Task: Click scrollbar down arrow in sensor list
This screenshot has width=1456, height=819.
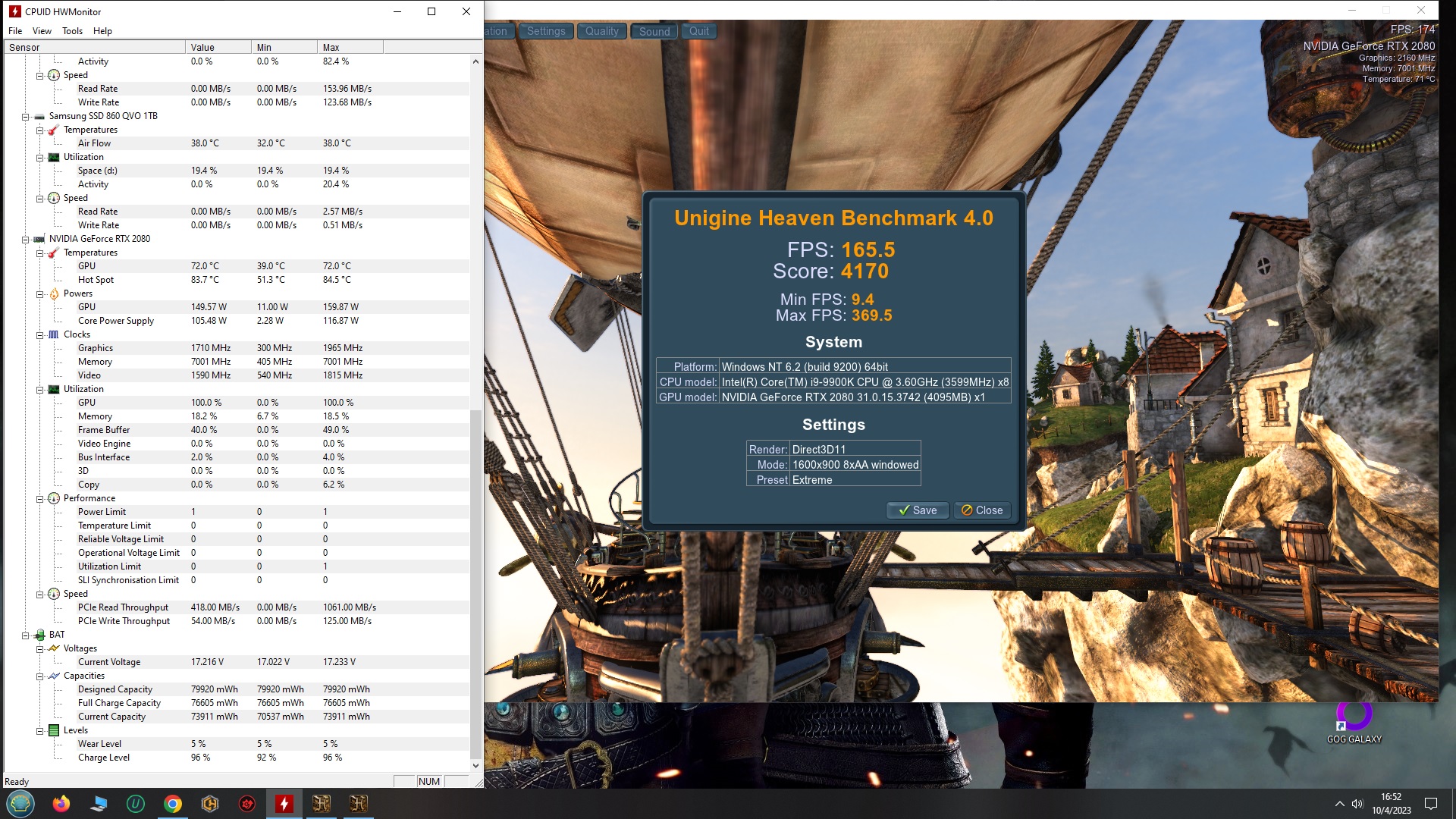Action: pyautogui.click(x=475, y=766)
